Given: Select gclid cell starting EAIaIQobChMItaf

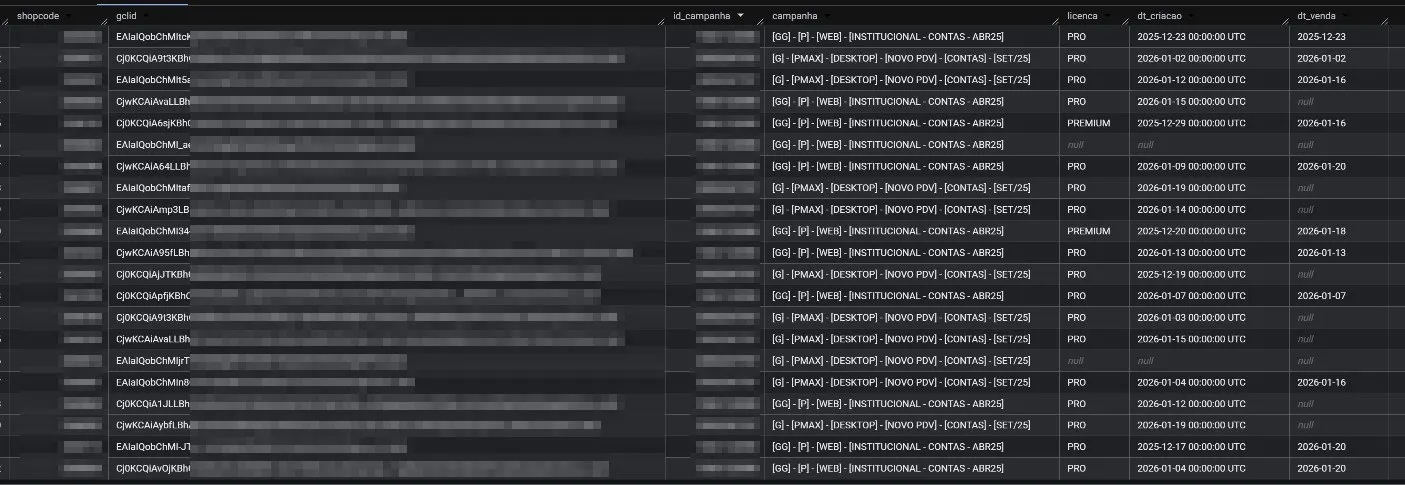Looking at the screenshot, I should tap(387, 188).
